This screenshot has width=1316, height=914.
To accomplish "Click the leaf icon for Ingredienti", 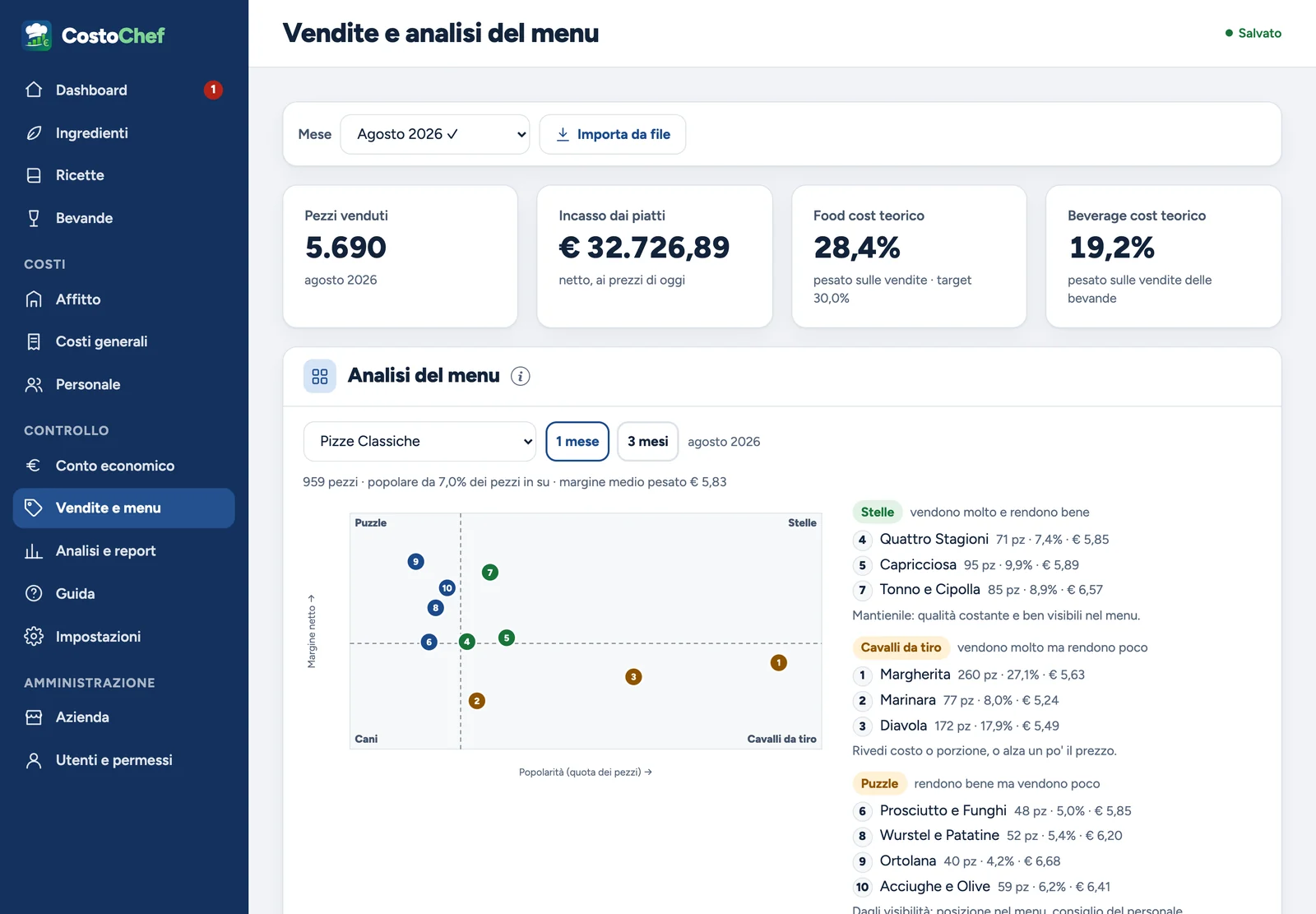I will pos(34,132).
